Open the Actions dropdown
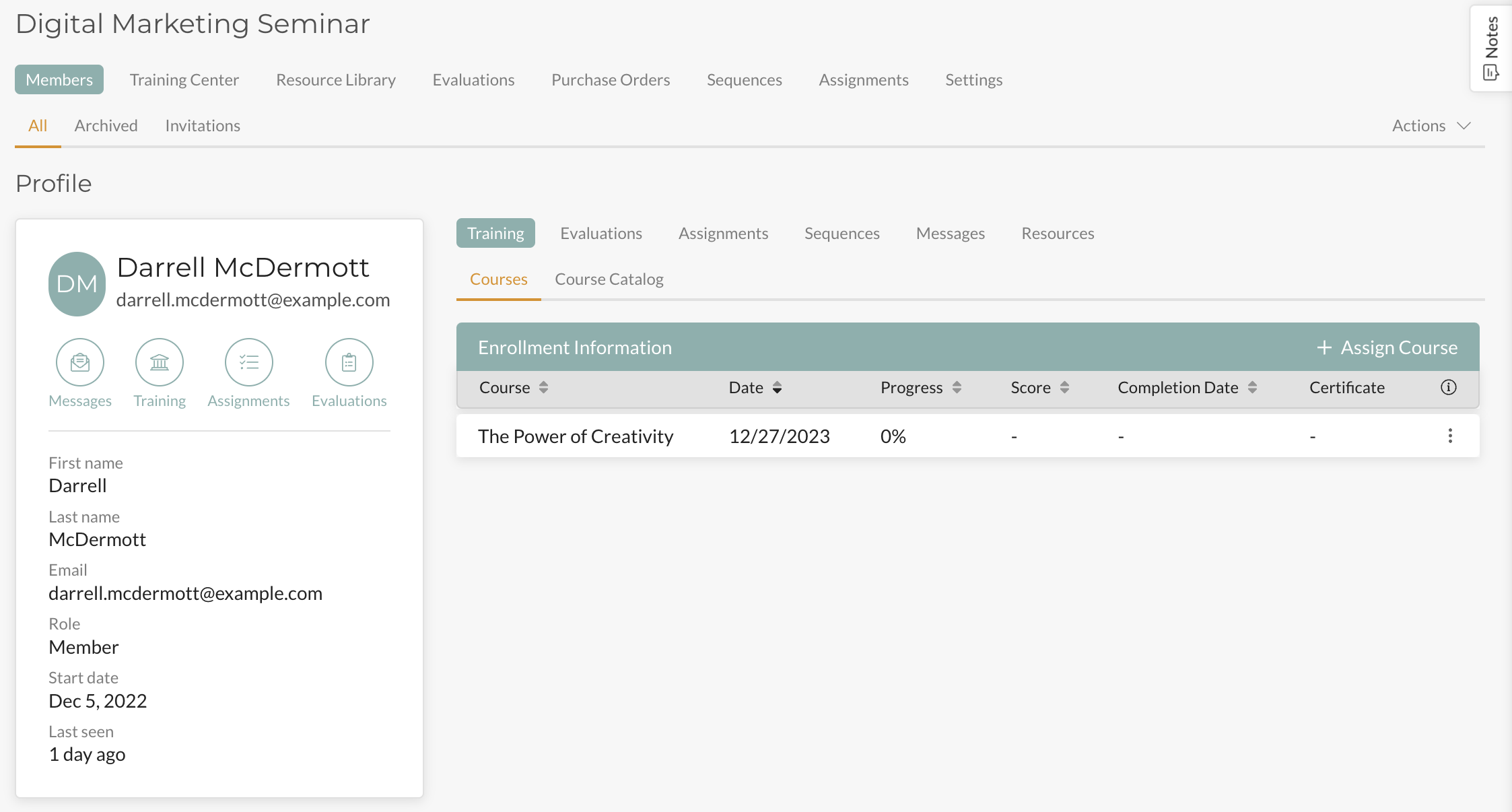This screenshot has width=1512, height=812. (1430, 125)
